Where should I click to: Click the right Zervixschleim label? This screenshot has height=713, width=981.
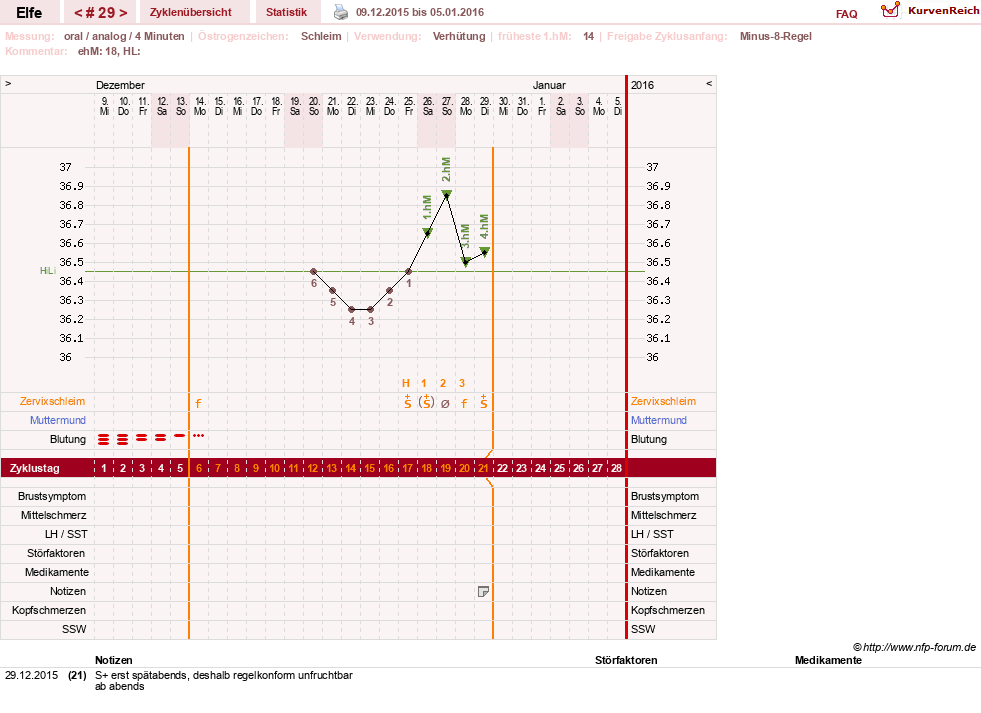pos(663,402)
